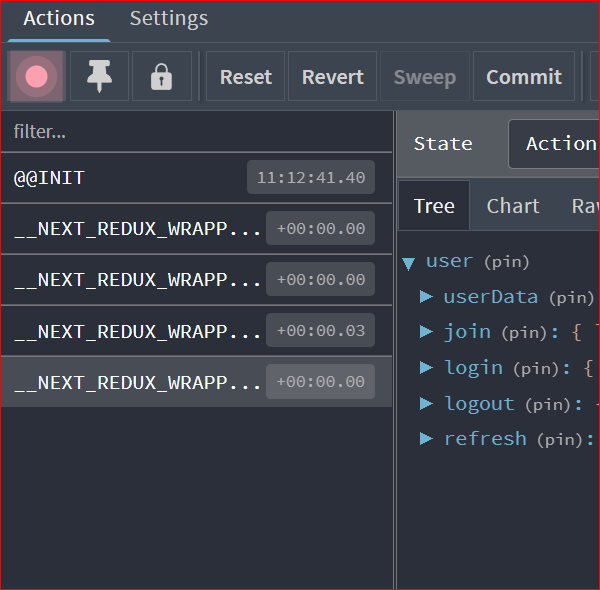Expand the join node arrow
600x590 pixels.
pyautogui.click(x=426, y=332)
